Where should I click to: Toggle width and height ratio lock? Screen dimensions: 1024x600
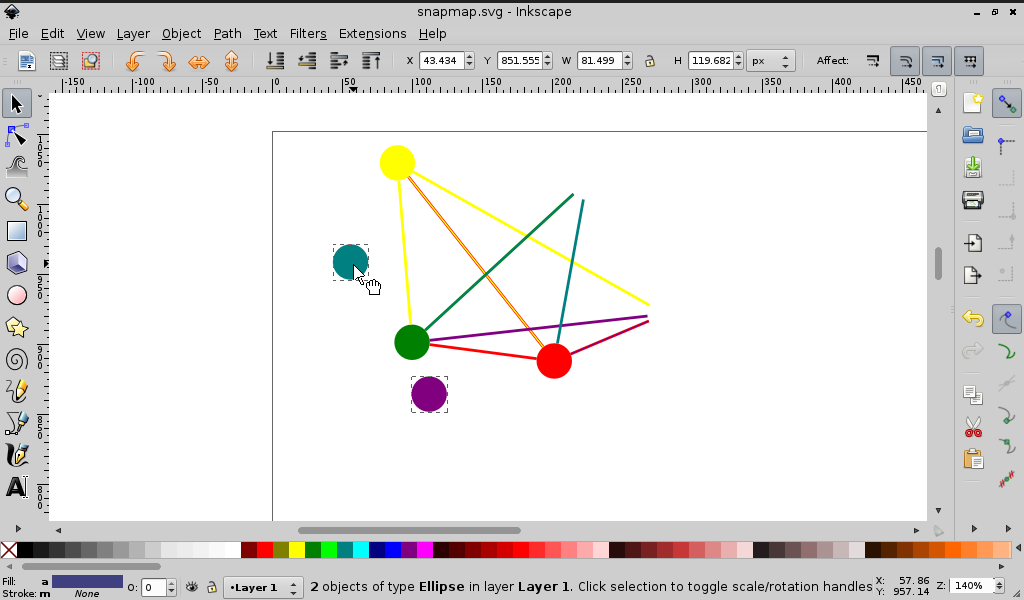tap(649, 61)
